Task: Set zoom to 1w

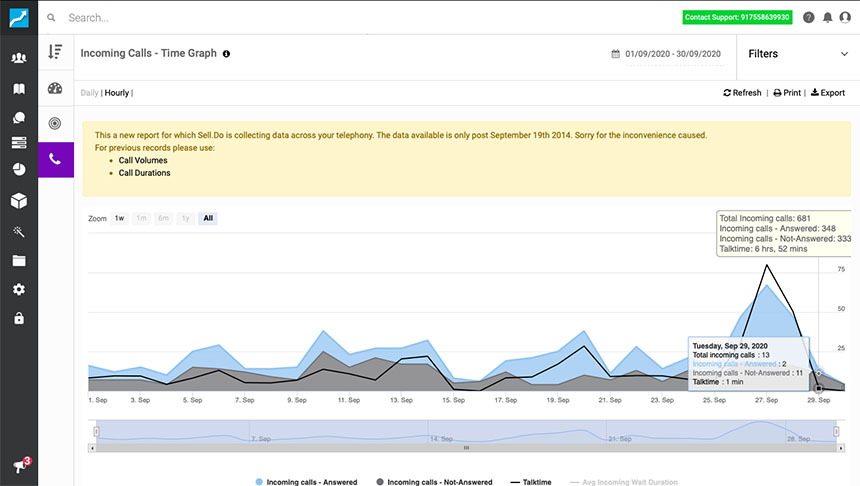Action: pos(120,218)
